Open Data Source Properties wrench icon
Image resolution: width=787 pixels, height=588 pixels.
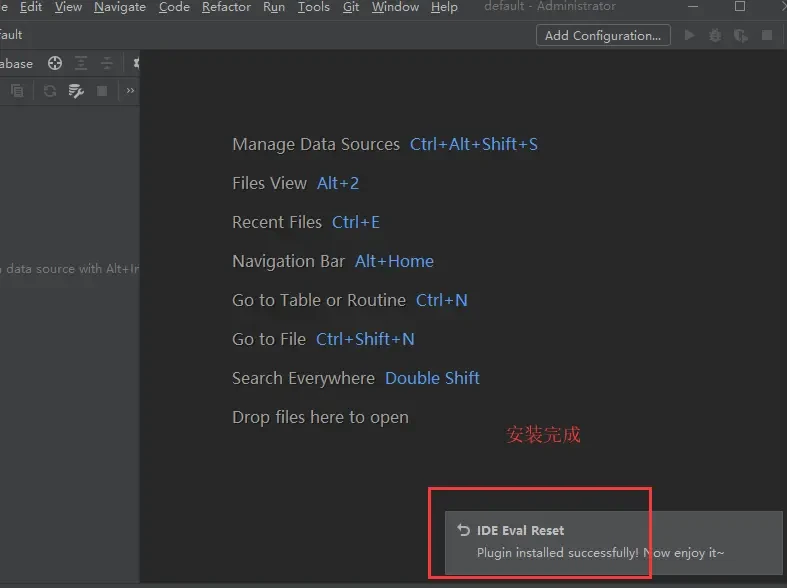click(x=76, y=91)
